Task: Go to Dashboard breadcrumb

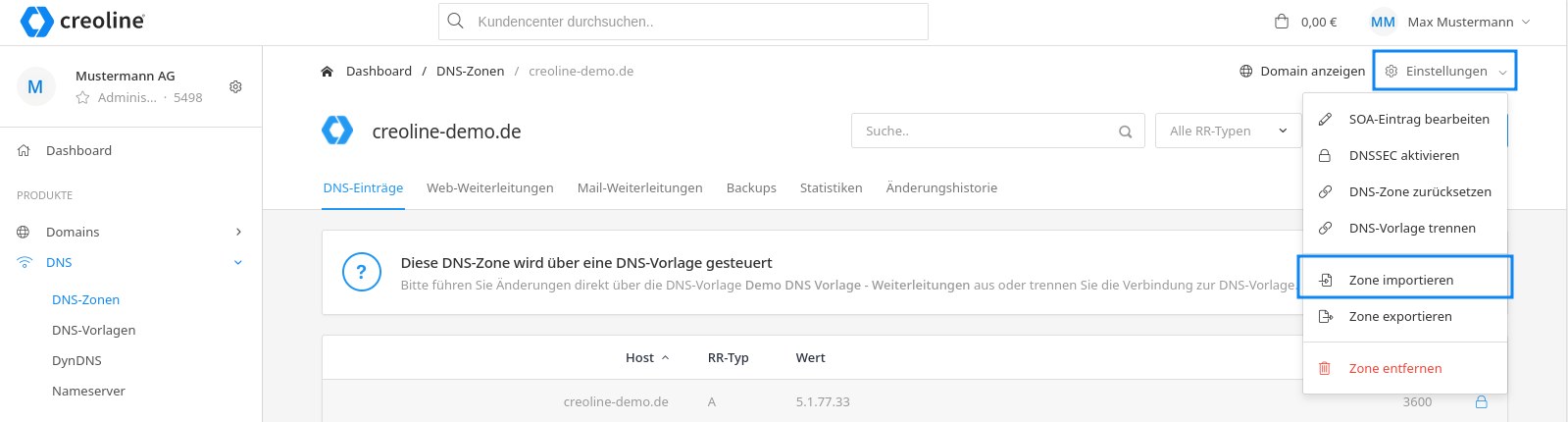Action: (379, 71)
